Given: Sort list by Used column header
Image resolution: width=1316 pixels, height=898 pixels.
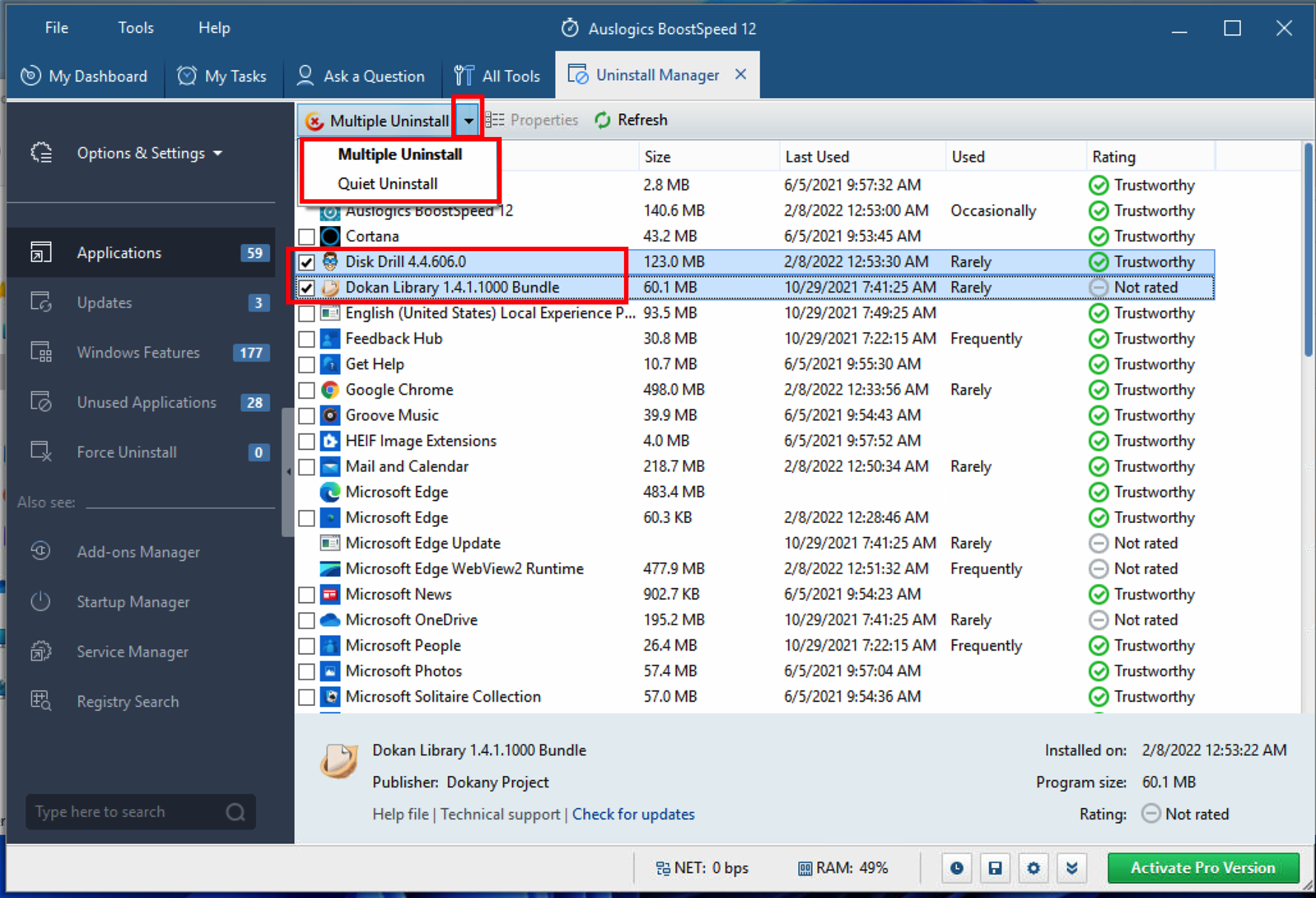Looking at the screenshot, I should click(x=1016, y=156).
